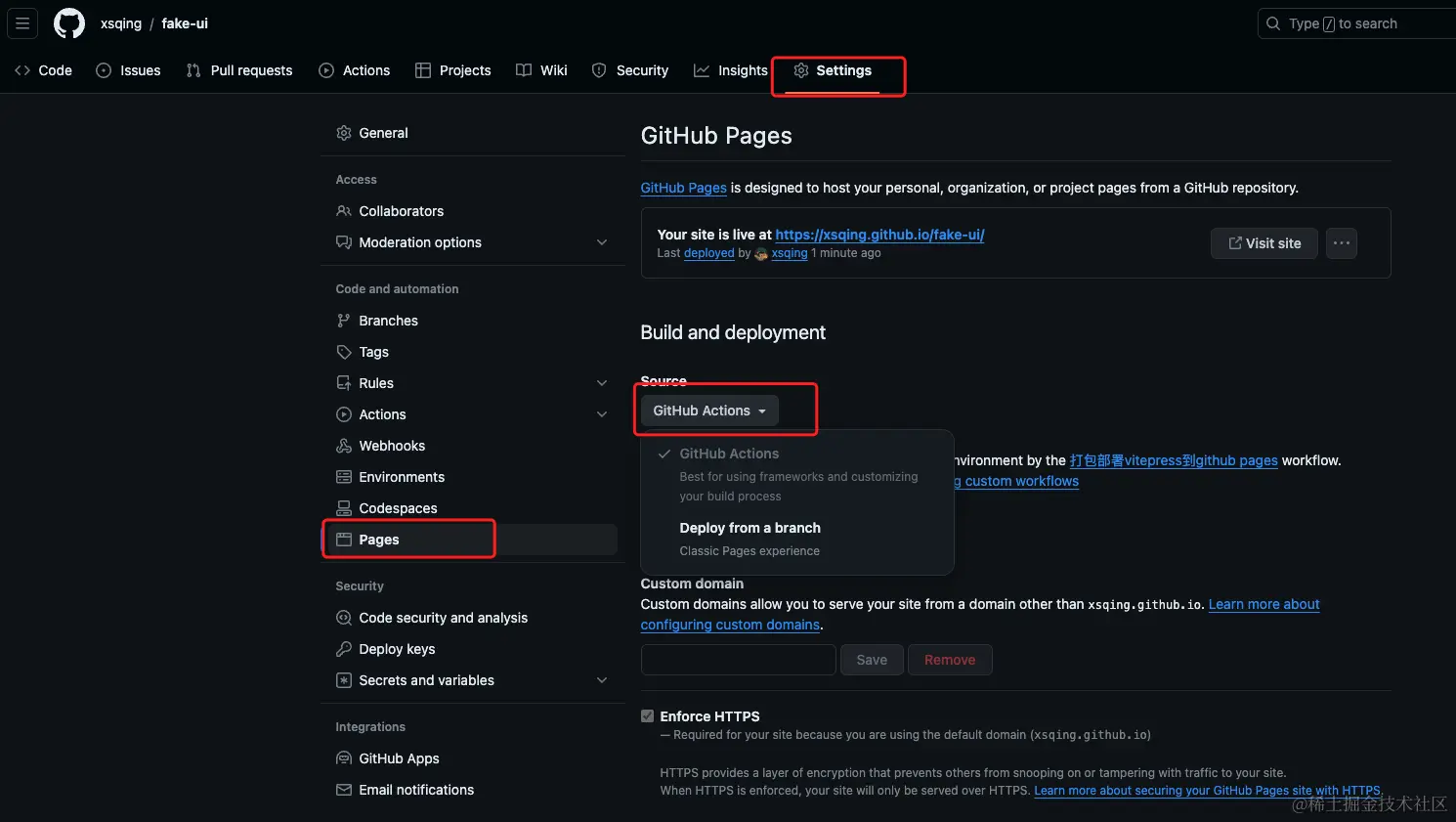
Task: Open Email notifications settings page
Action: point(473,790)
